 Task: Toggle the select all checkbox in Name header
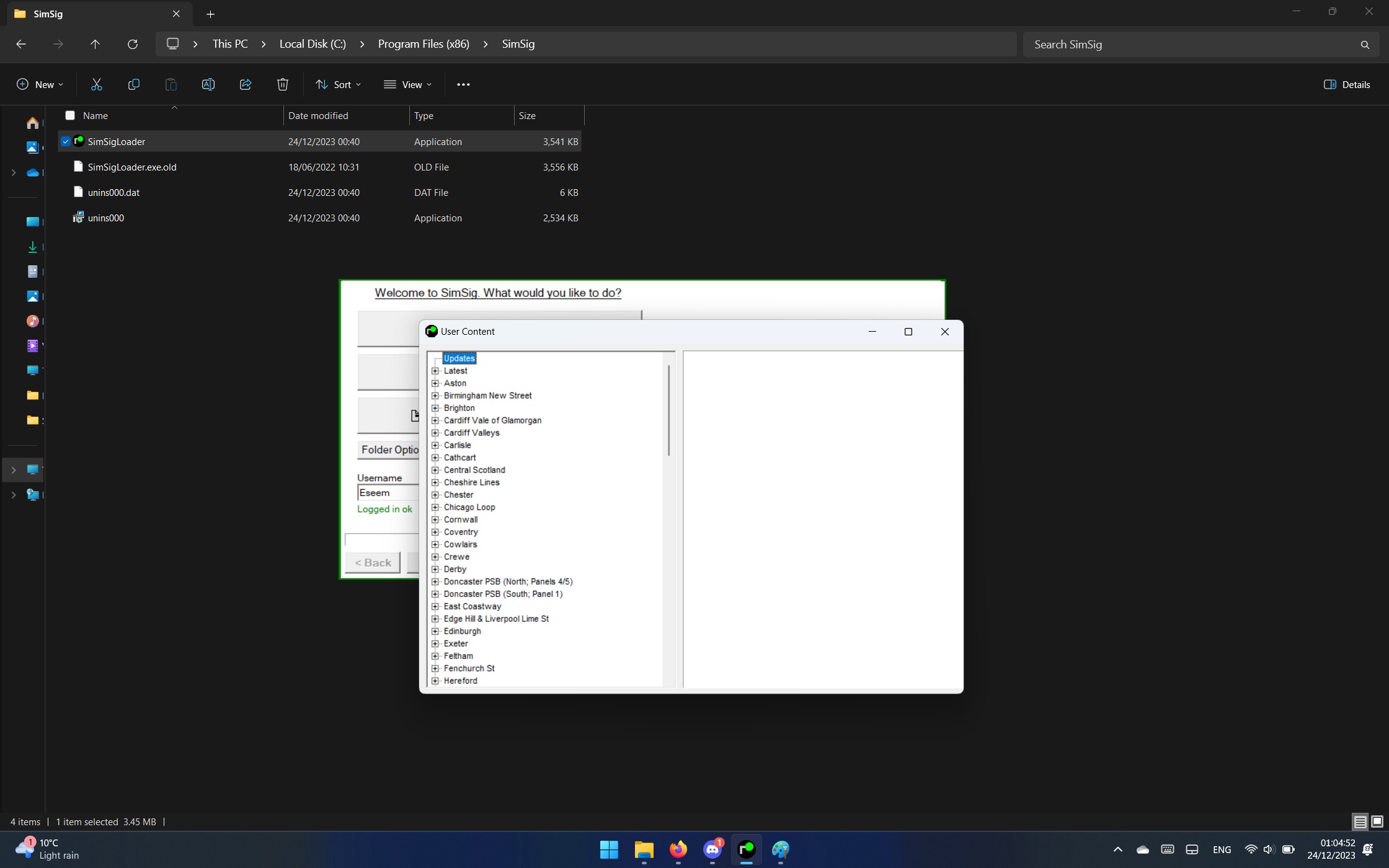coord(70,115)
